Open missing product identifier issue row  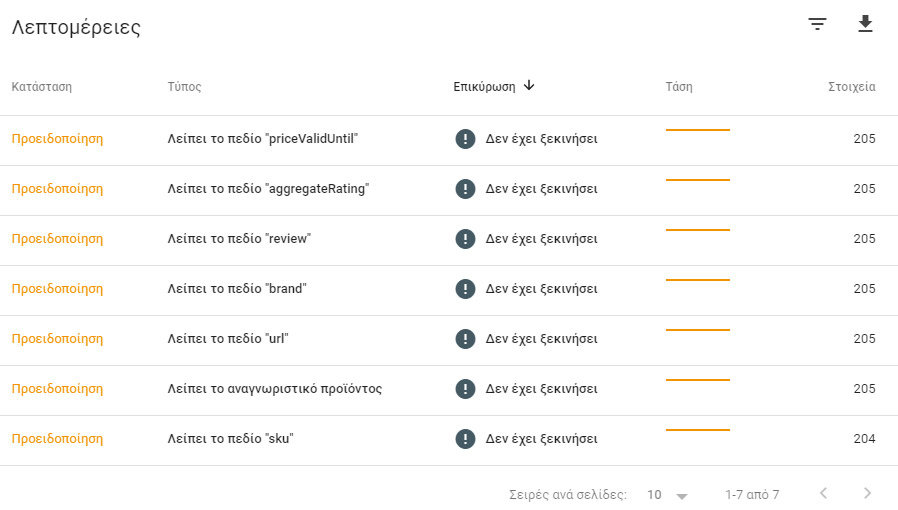pyautogui.click(x=275, y=389)
